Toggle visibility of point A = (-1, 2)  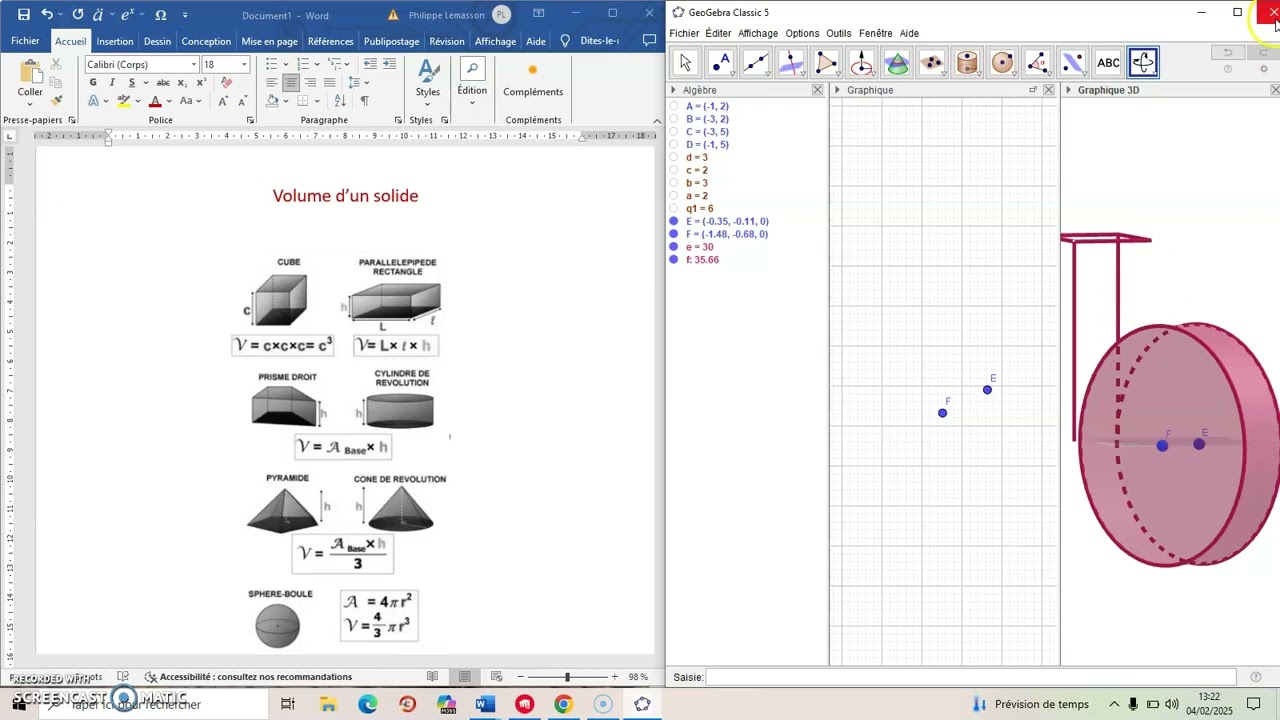point(674,106)
